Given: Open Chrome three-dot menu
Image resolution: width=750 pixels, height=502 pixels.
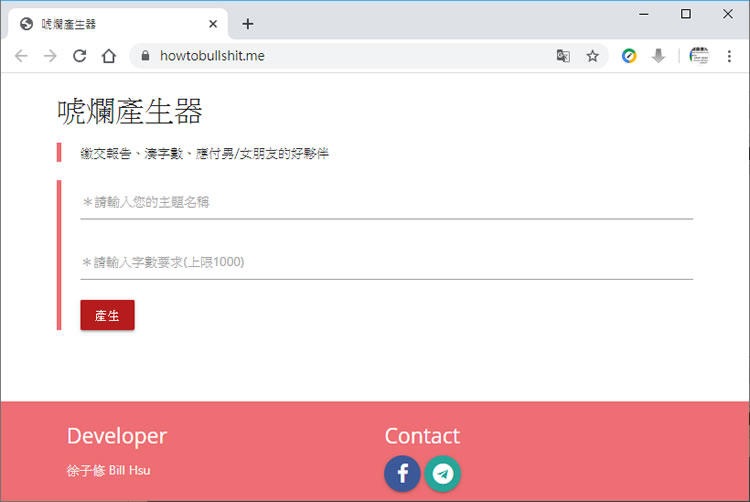Looking at the screenshot, I should 729,56.
